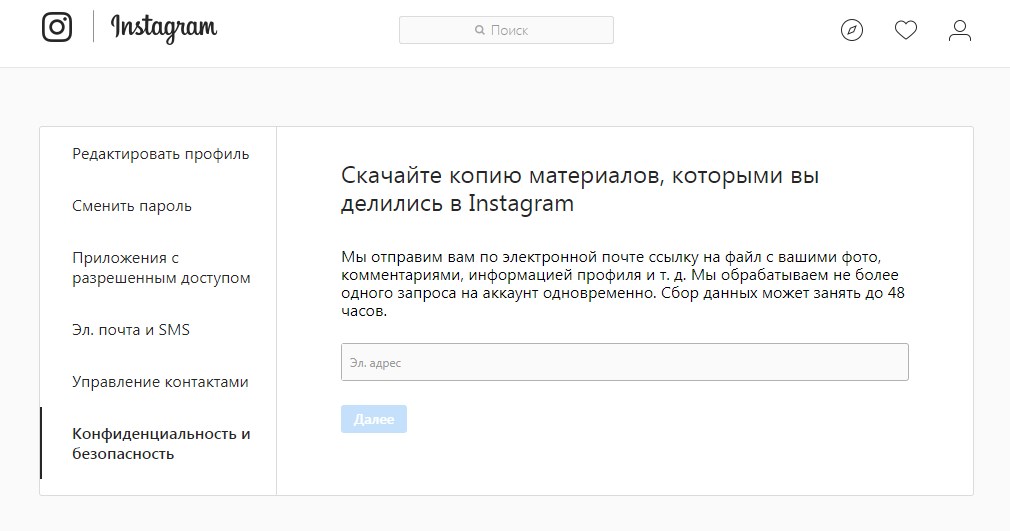The image size is (1010, 531).
Task: Click the Поиск search field
Action: tap(506, 30)
